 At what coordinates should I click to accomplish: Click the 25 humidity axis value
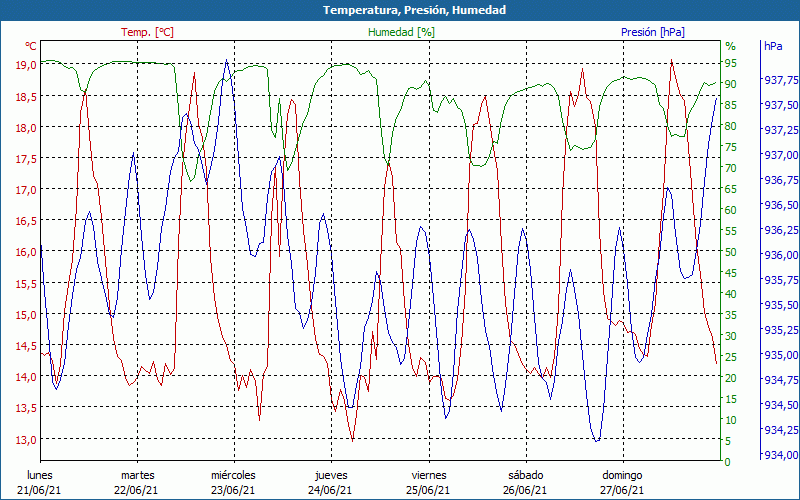731,357
